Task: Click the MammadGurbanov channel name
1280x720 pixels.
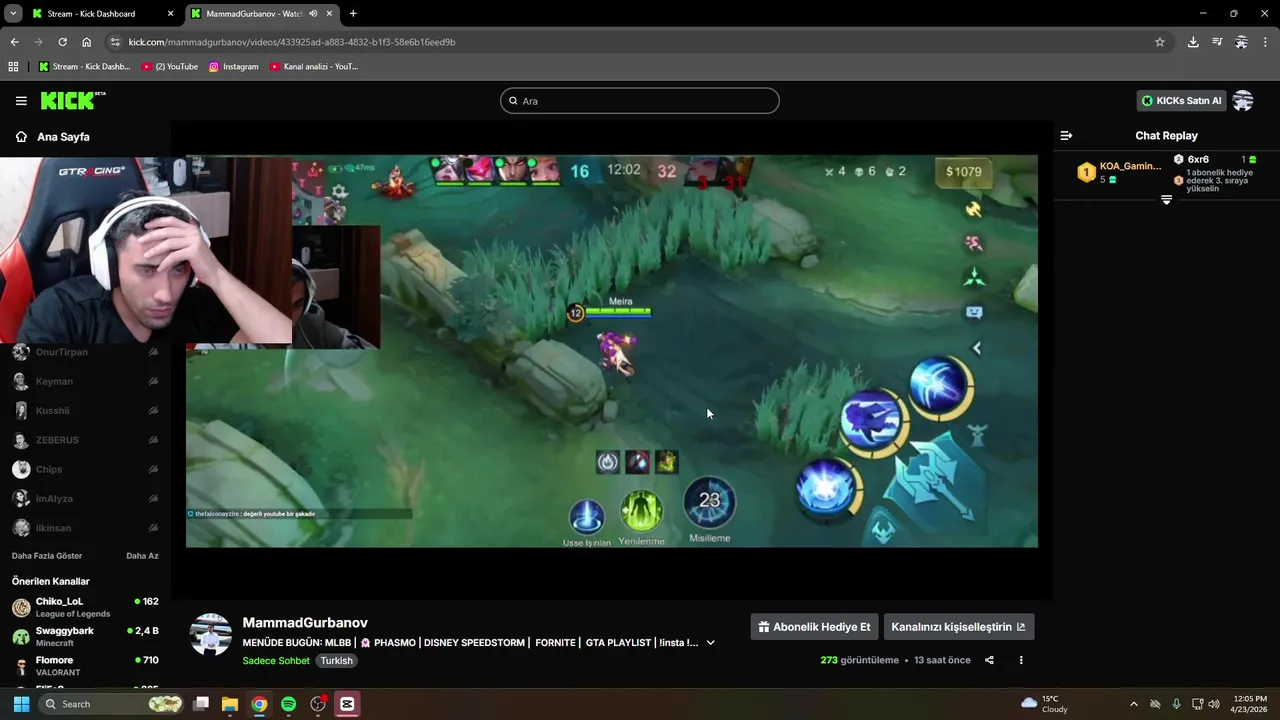Action: [305, 623]
